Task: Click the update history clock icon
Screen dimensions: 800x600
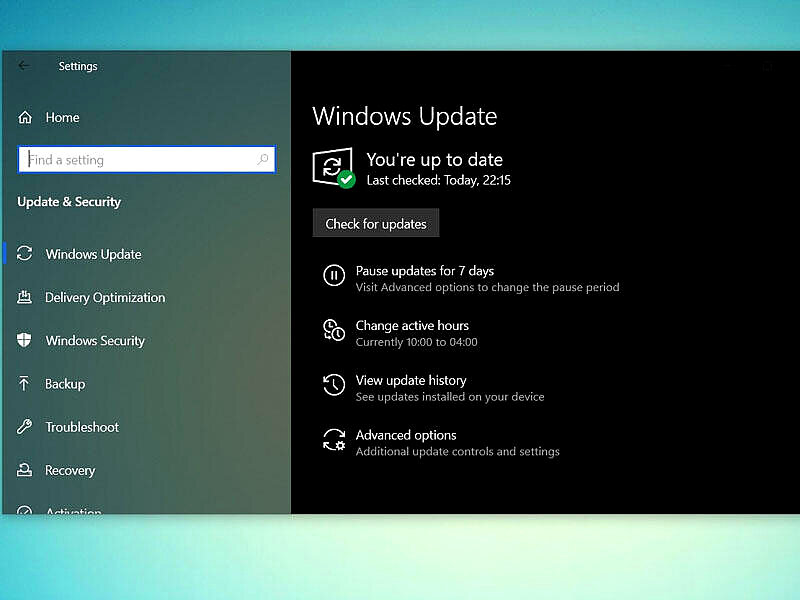Action: pos(333,386)
